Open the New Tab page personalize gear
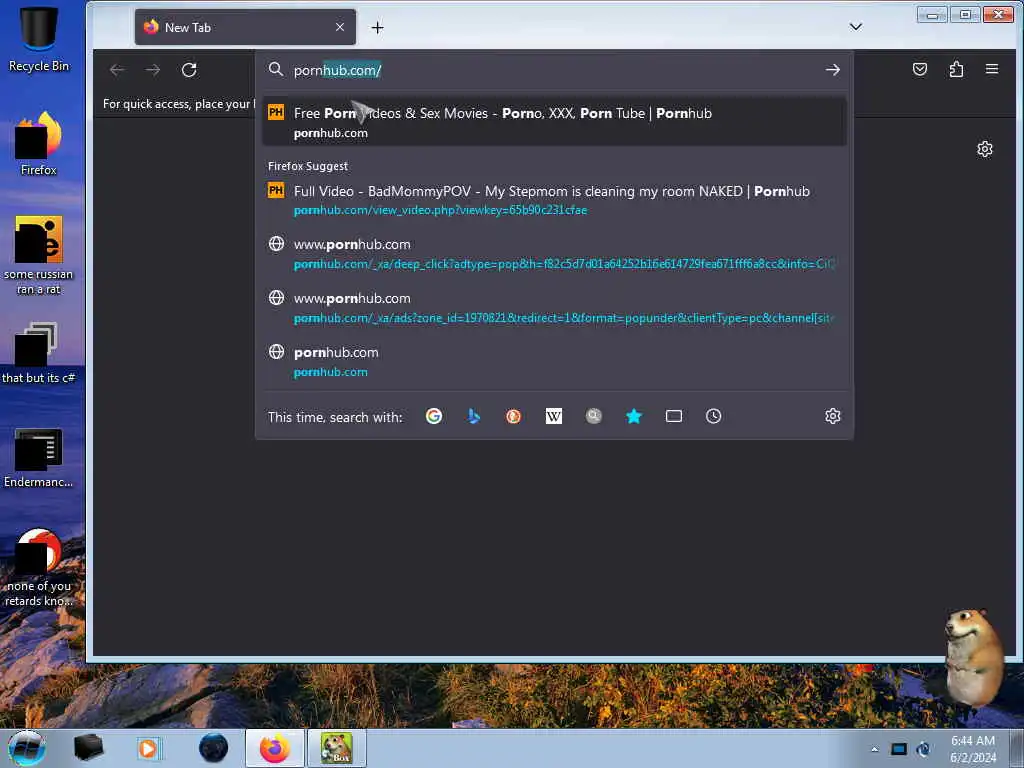1024x768 pixels. 985,149
